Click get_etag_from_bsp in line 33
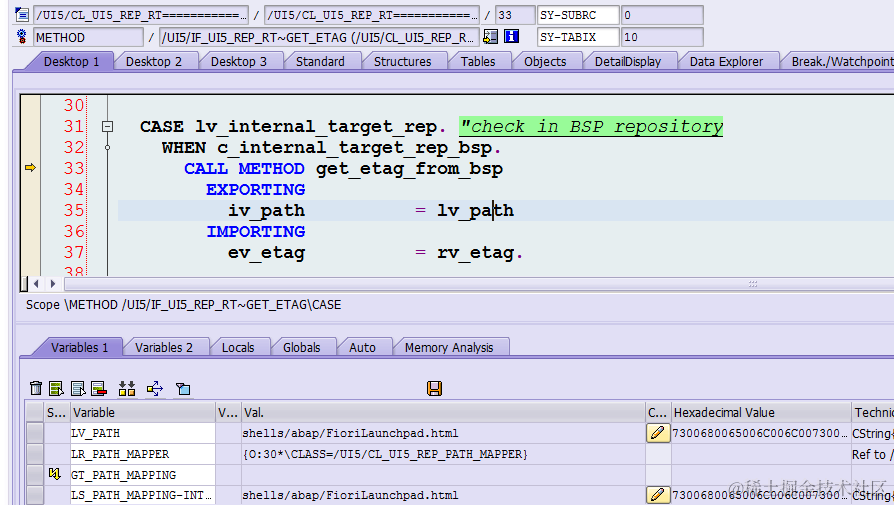This screenshot has width=894, height=505. pos(409,169)
